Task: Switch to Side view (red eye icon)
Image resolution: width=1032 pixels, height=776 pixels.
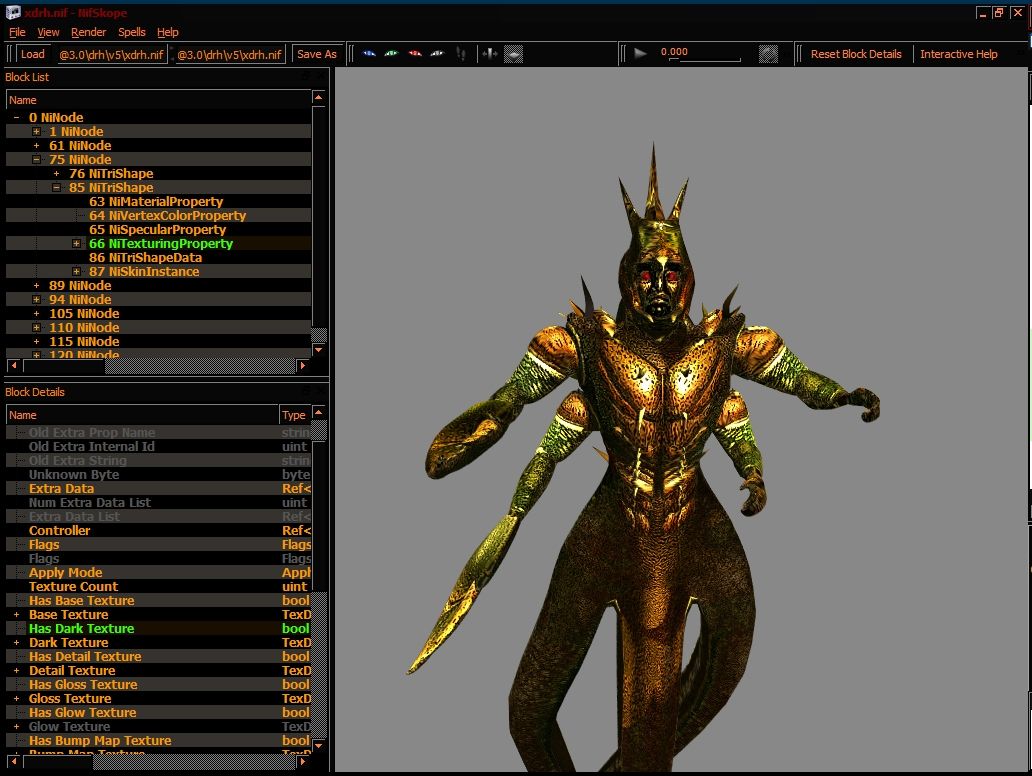Action: pos(415,54)
